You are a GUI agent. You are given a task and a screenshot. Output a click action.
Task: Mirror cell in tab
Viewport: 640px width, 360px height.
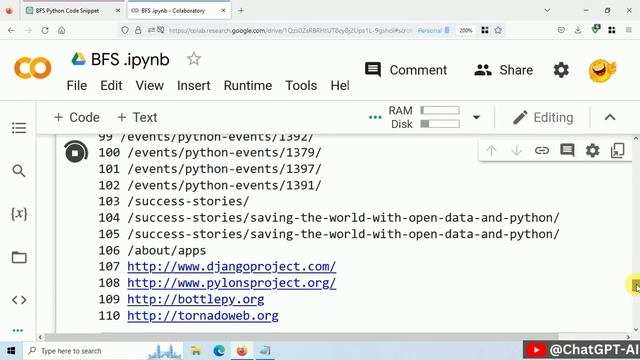click(x=618, y=151)
